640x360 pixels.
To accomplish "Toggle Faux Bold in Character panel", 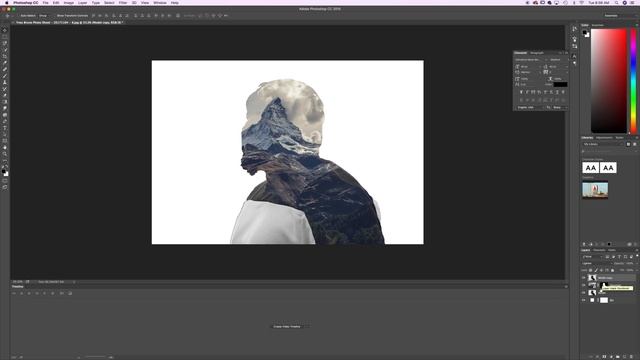I will 521,92.
